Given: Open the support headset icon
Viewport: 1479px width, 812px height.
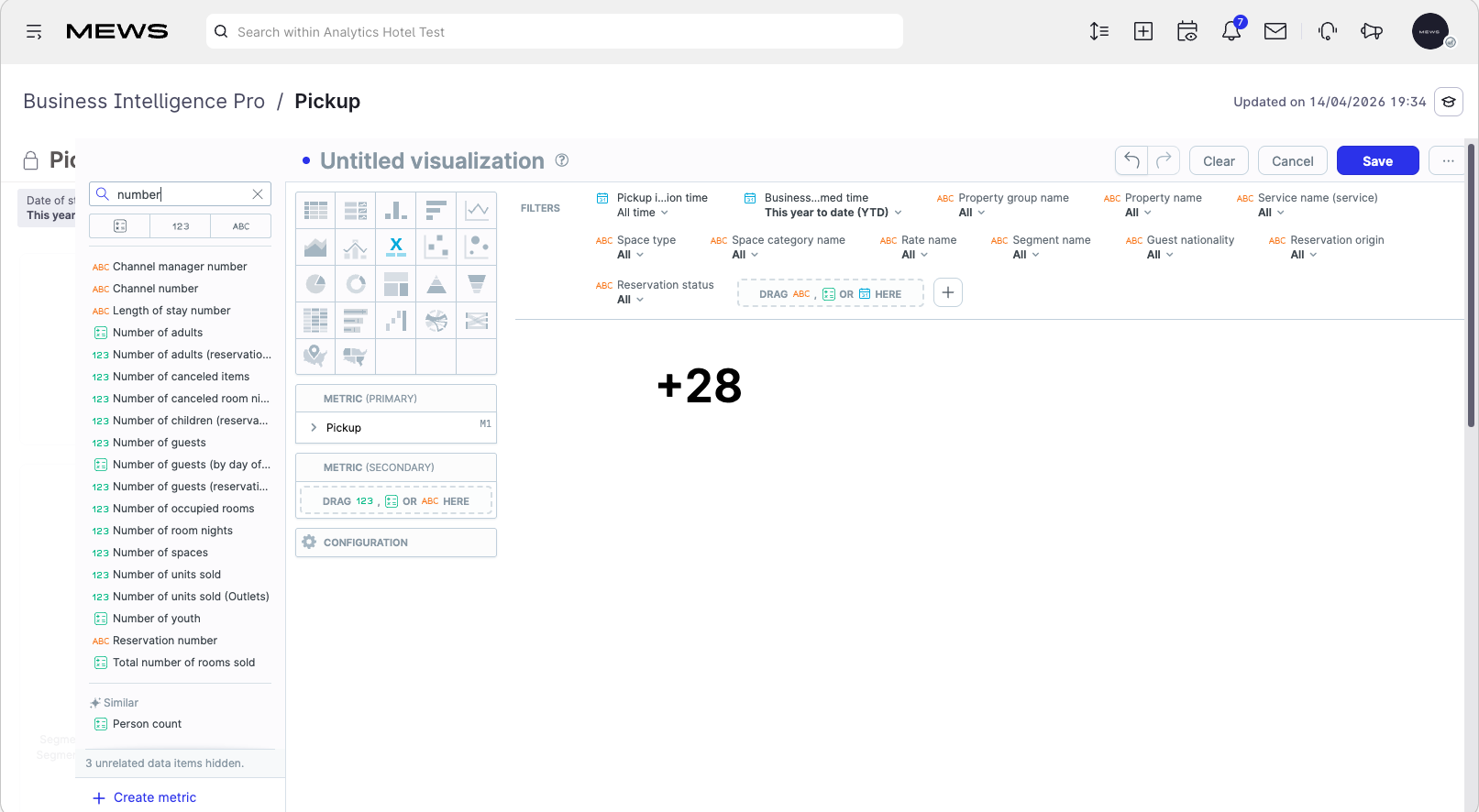Looking at the screenshot, I should 1328,31.
